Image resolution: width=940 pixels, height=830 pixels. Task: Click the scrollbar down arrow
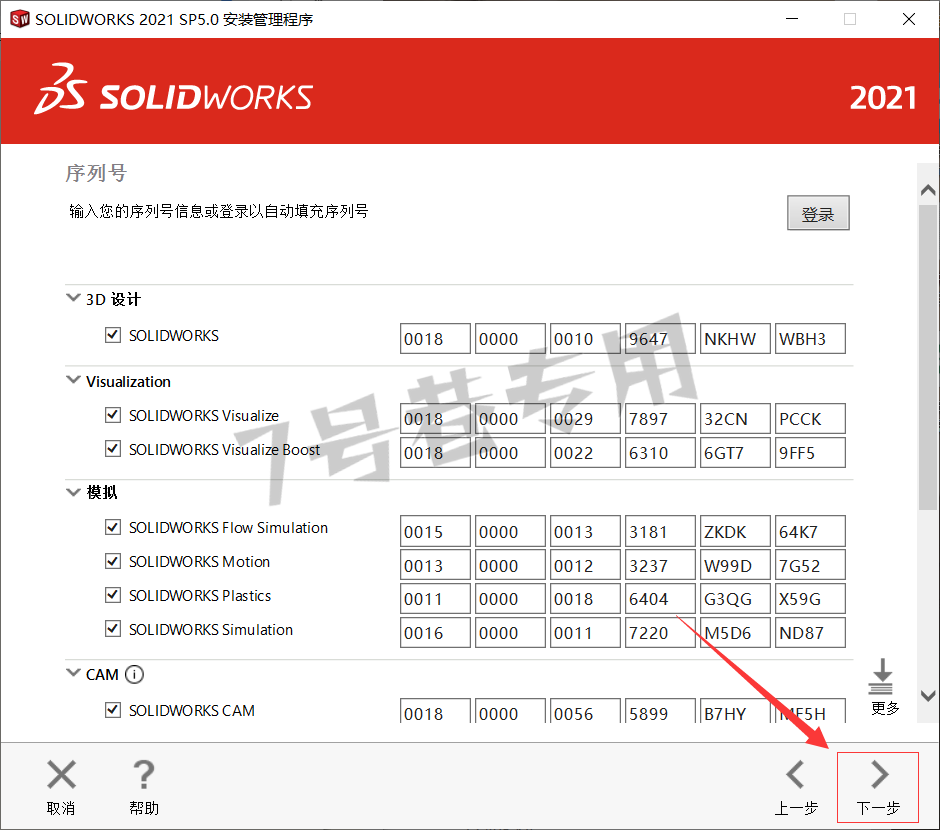coord(928,696)
